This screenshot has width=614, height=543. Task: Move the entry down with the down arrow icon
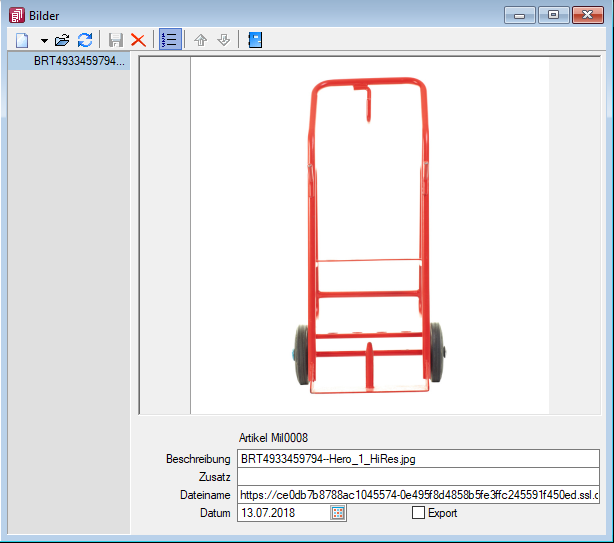click(224, 40)
